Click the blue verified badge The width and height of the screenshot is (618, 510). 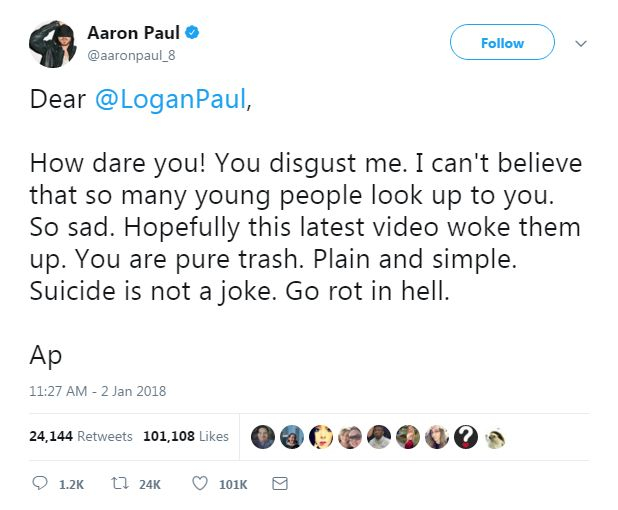(192, 32)
